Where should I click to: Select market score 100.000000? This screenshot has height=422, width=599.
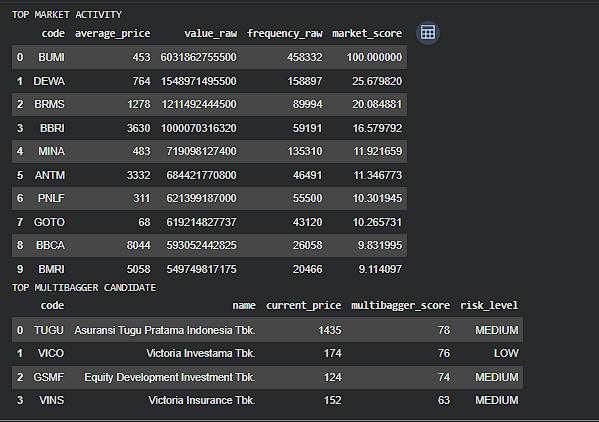pyautogui.click(x=374, y=57)
